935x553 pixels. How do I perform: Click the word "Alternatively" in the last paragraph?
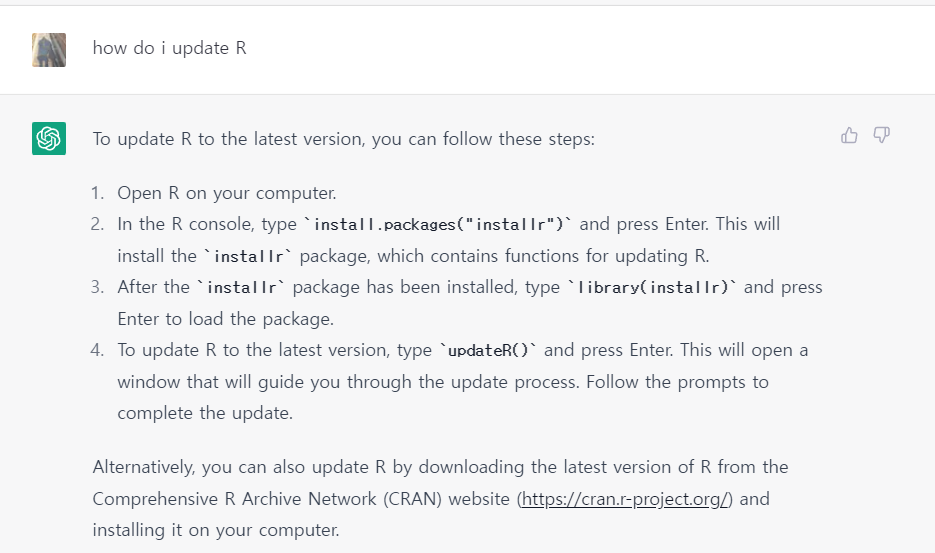(143, 467)
